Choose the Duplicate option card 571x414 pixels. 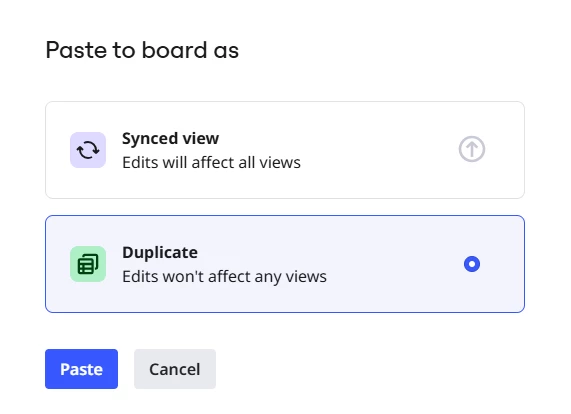point(285,264)
